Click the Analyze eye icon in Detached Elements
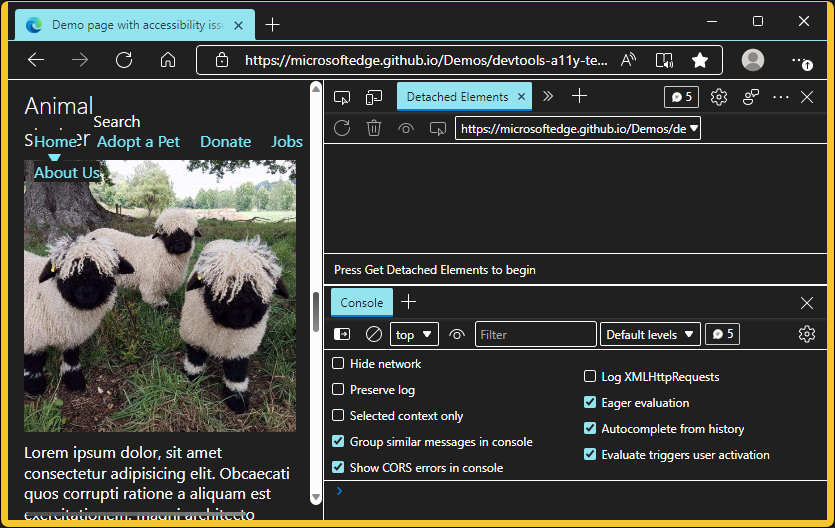 click(x=406, y=128)
